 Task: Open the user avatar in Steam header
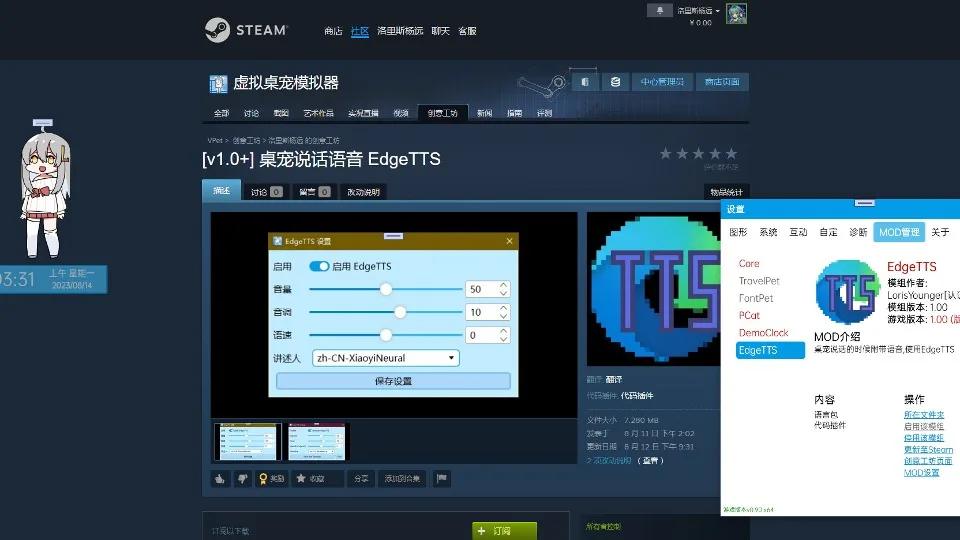point(736,13)
